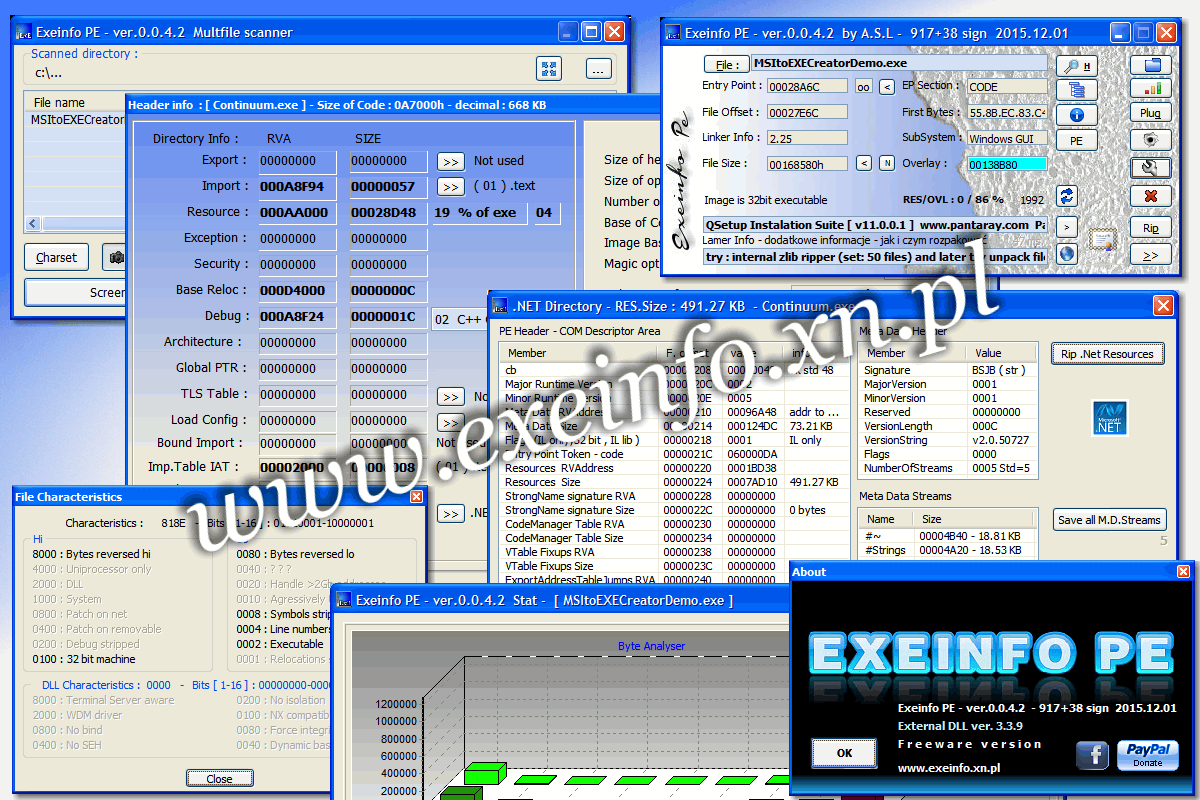Click the Microsoft .NET logo icon
Image resolution: width=1200 pixels, height=800 pixels.
point(1110,418)
